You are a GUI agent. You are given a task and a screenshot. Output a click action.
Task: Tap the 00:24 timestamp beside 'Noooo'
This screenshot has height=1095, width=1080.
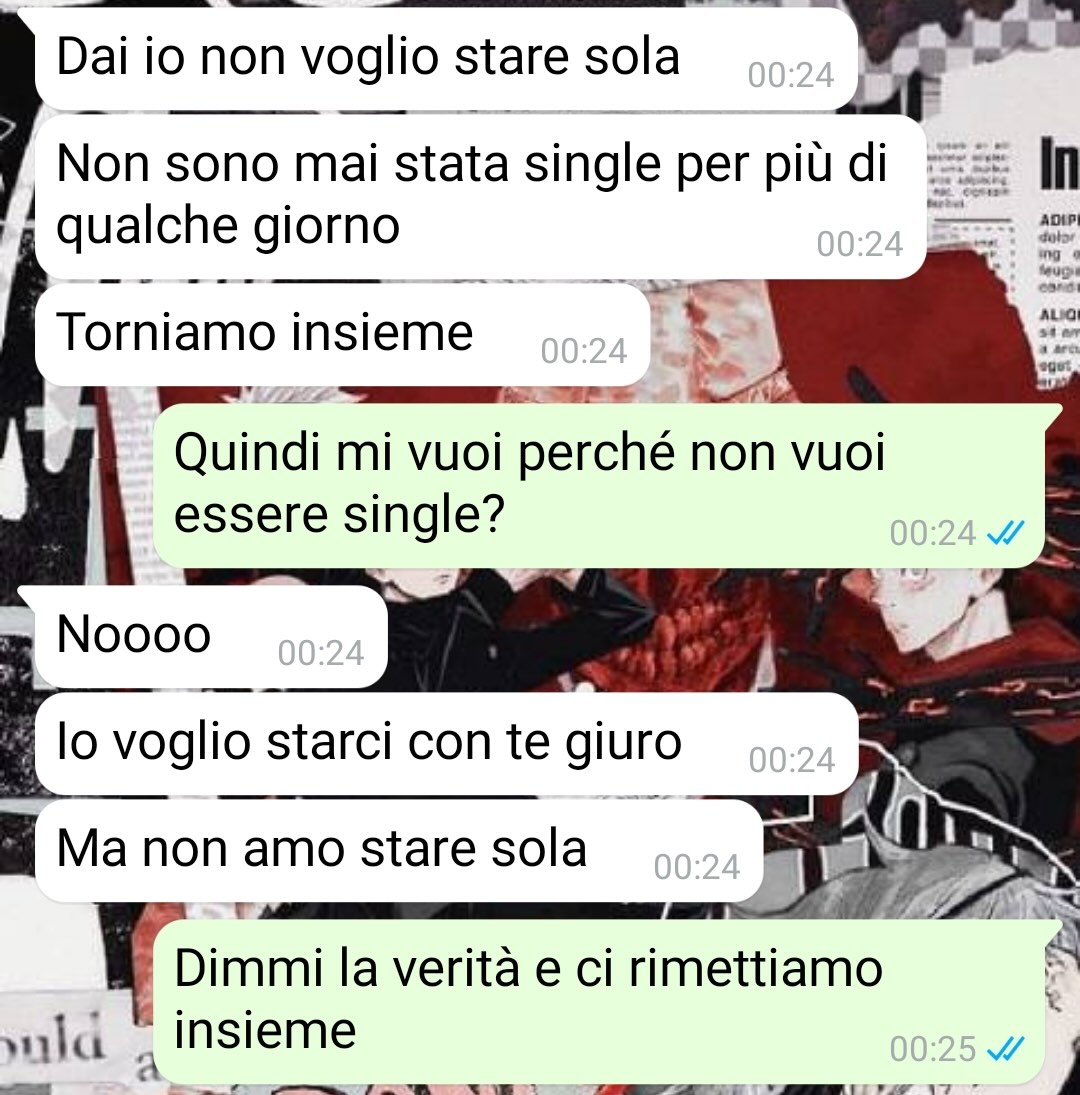coord(320,654)
